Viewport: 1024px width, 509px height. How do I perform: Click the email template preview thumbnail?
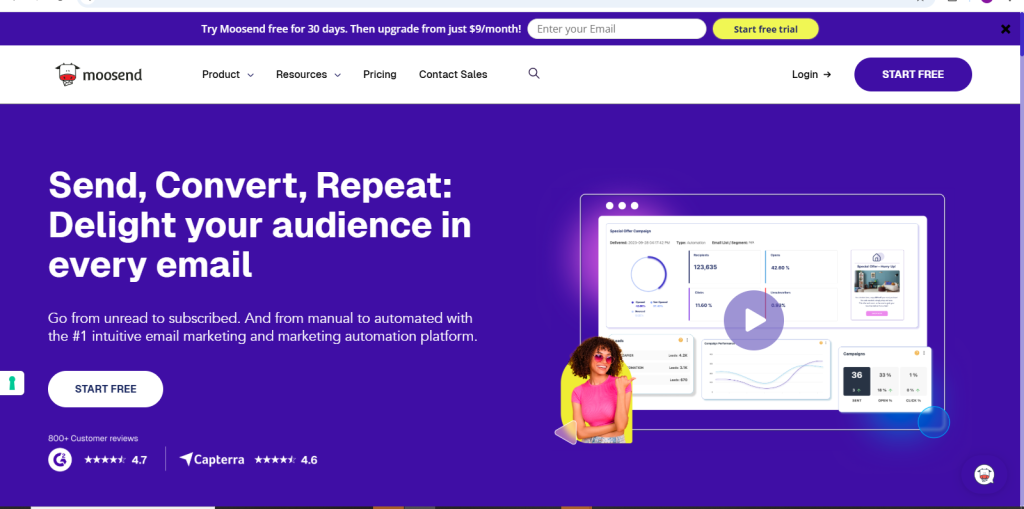coord(877,284)
